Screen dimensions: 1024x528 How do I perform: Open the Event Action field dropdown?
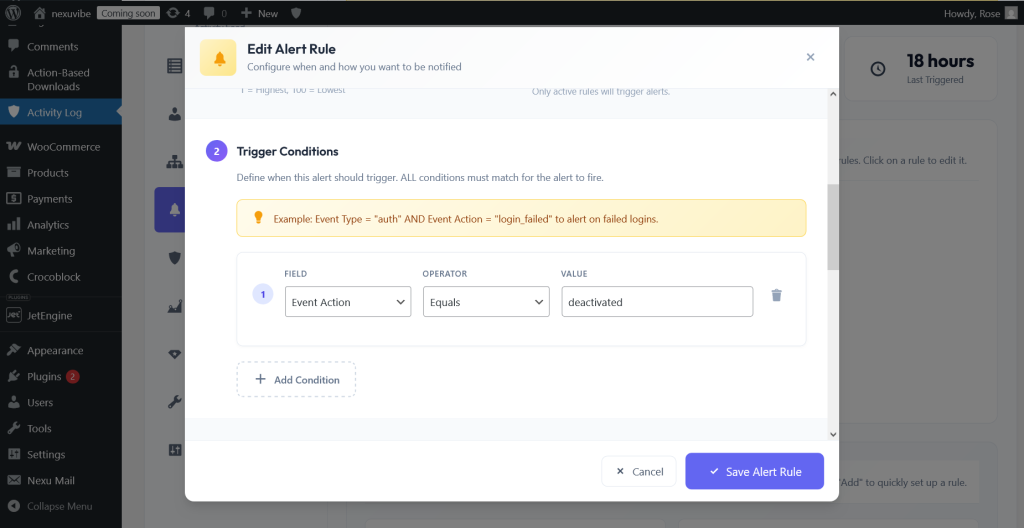[348, 302]
